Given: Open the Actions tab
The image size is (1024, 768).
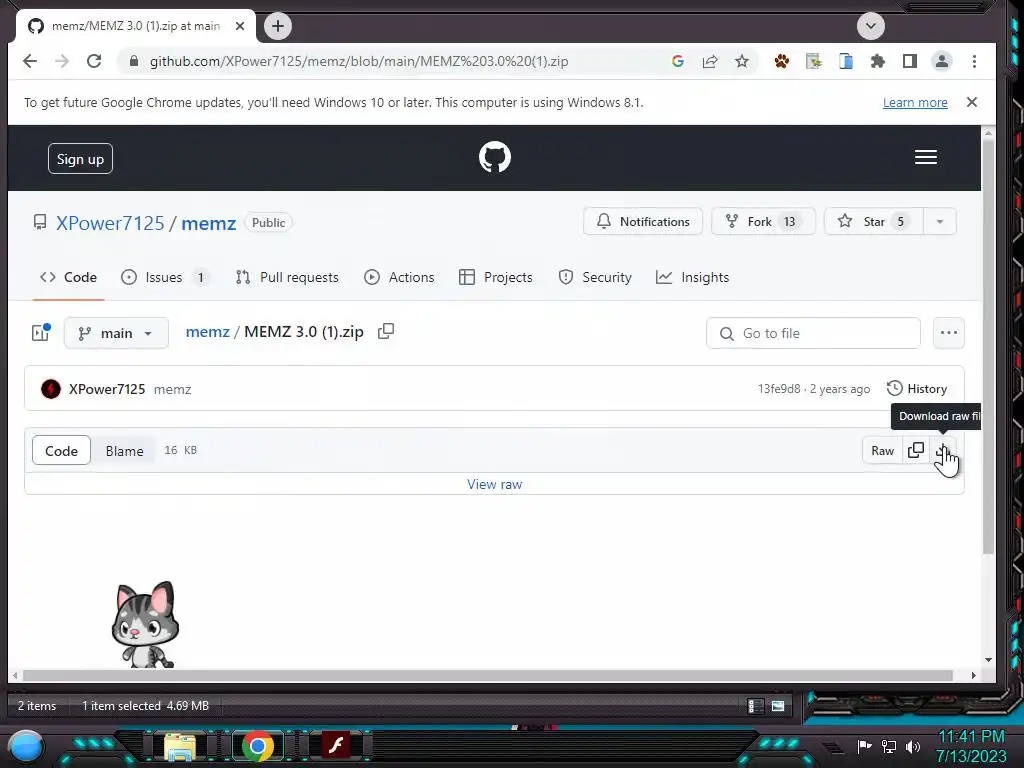Looking at the screenshot, I should tap(399, 278).
